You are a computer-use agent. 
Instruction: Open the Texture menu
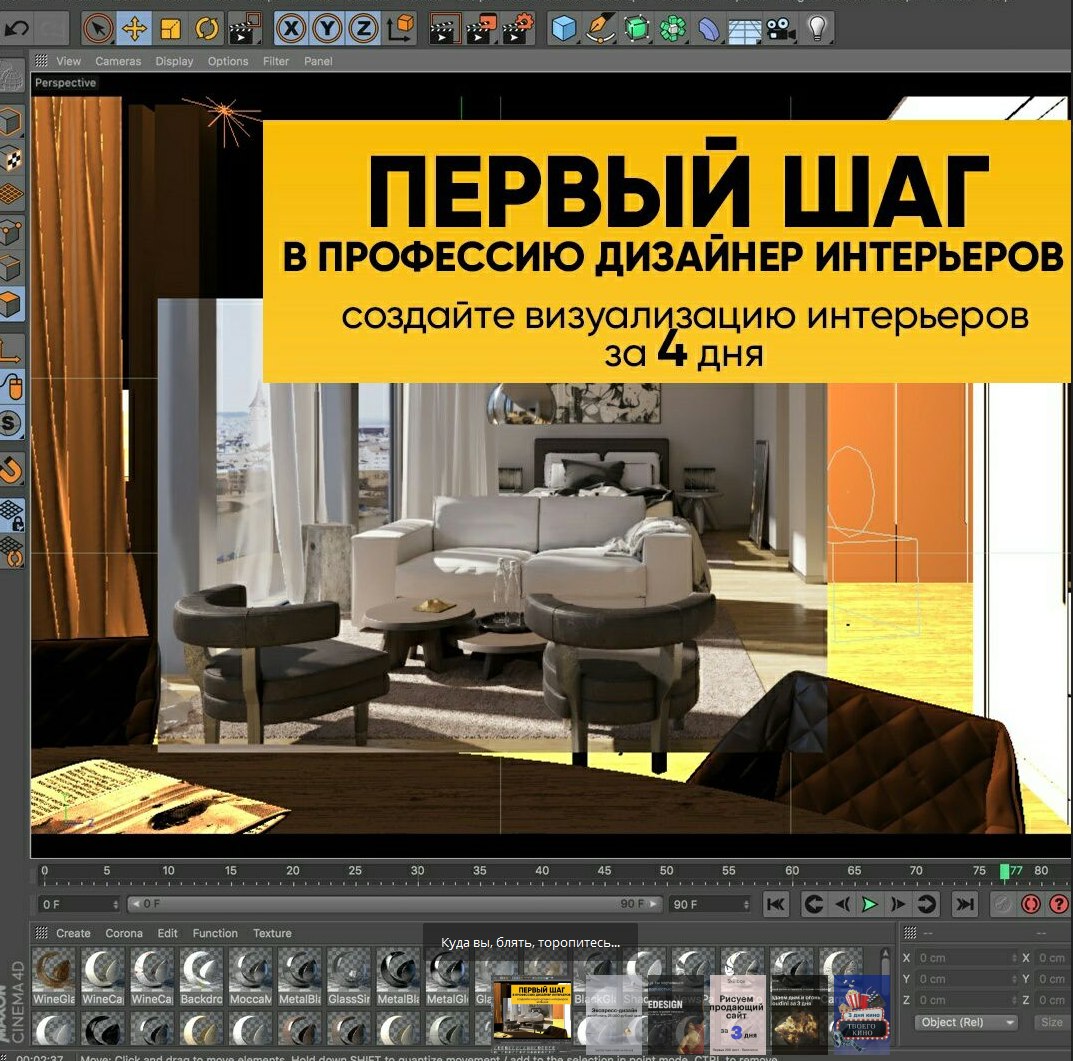272,933
